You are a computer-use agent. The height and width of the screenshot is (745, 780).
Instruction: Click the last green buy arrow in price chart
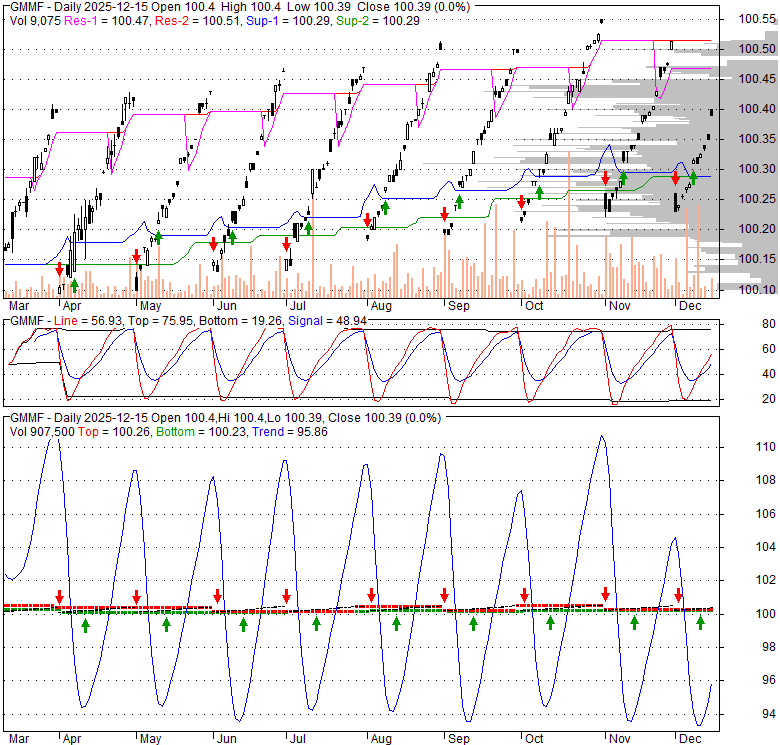(693, 178)
